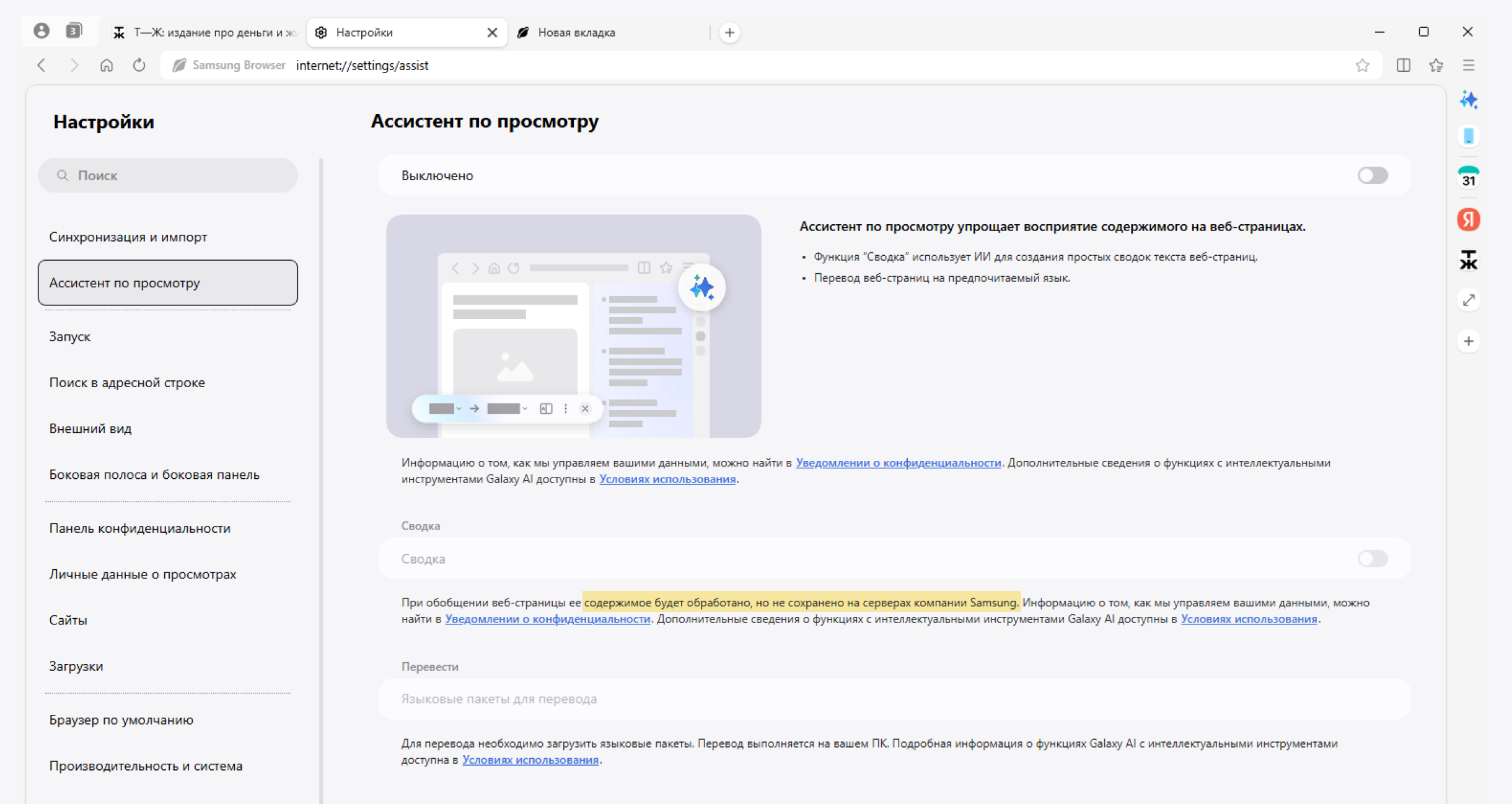The height and width of the screenshot is (804, 1512).
Task: Open the Запуск settings section
Action: tap(168, 336)
